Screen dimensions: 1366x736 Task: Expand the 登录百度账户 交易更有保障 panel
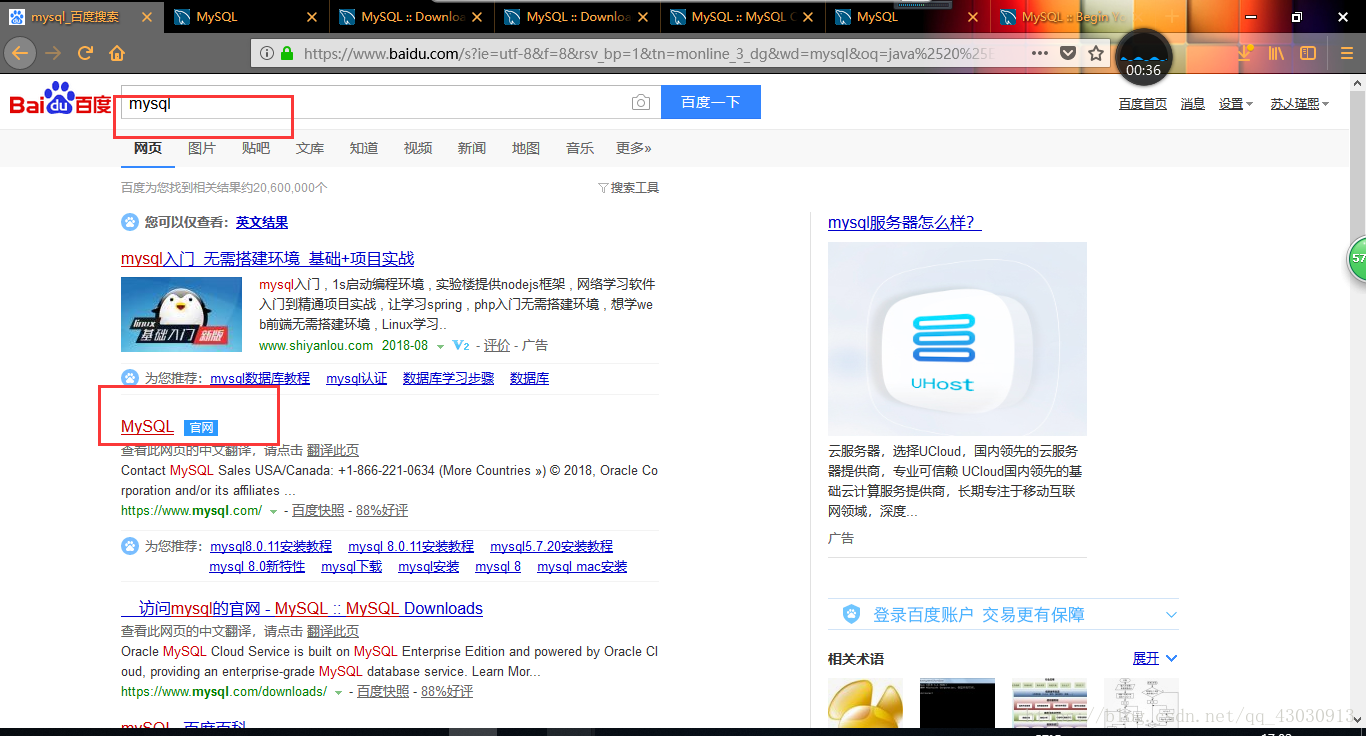1003,614
